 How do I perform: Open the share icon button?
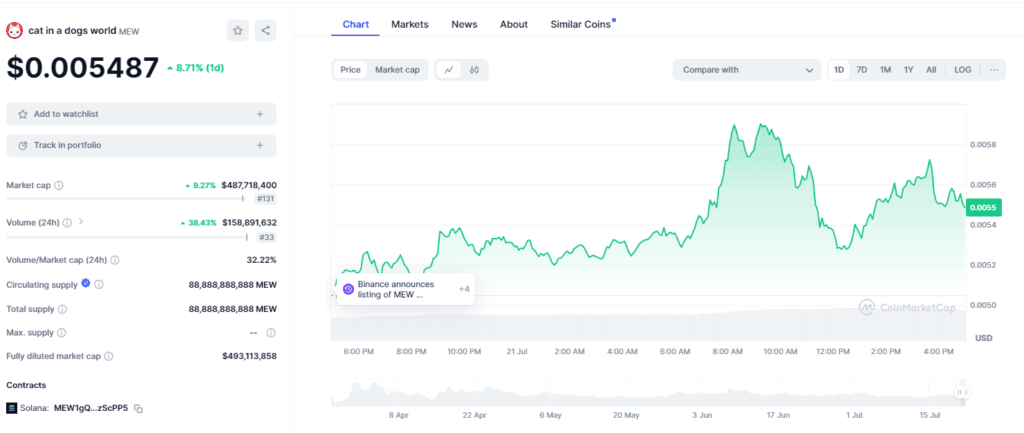click(265, 30)
